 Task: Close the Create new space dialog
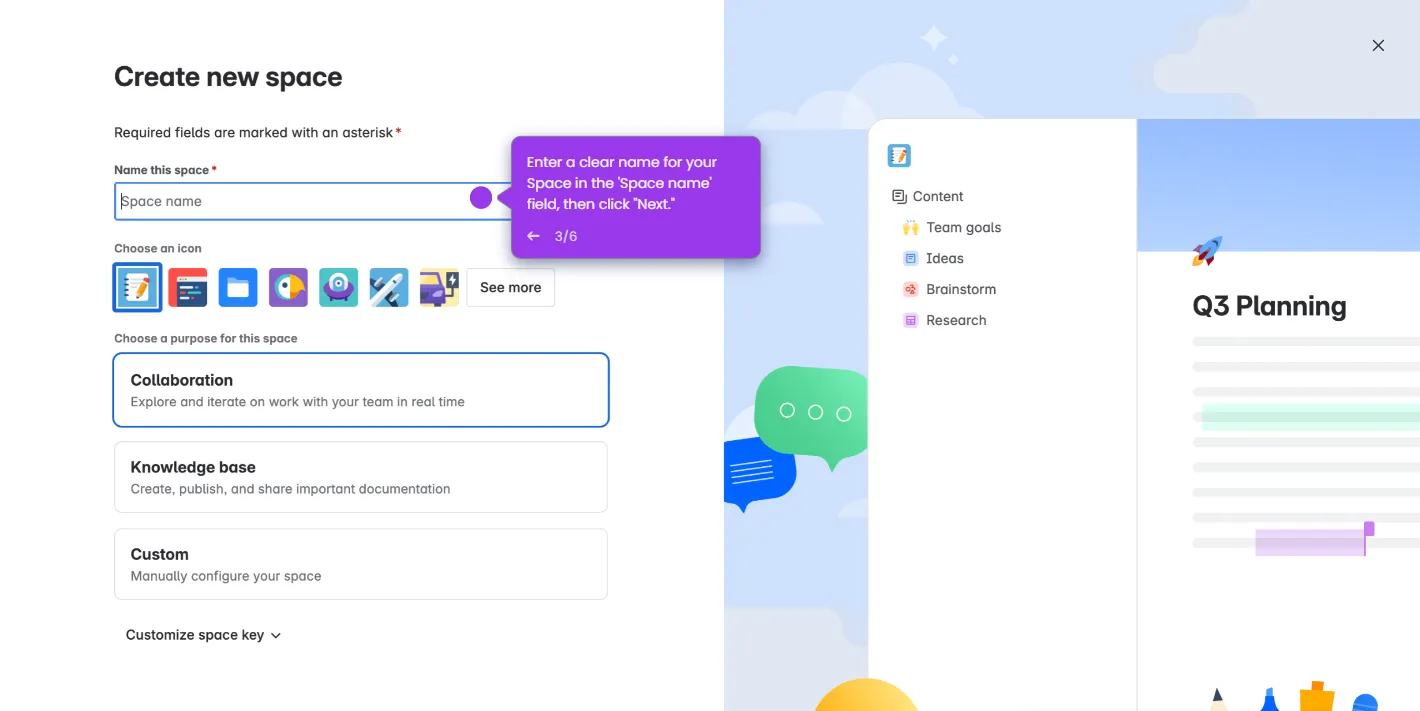tap(1378, 45)
